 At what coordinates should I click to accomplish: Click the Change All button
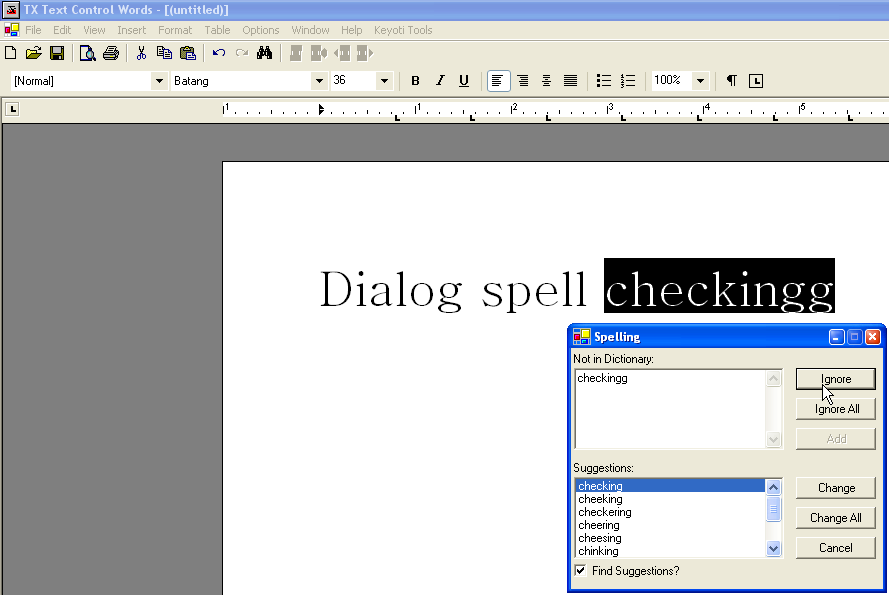coord(836,518)
